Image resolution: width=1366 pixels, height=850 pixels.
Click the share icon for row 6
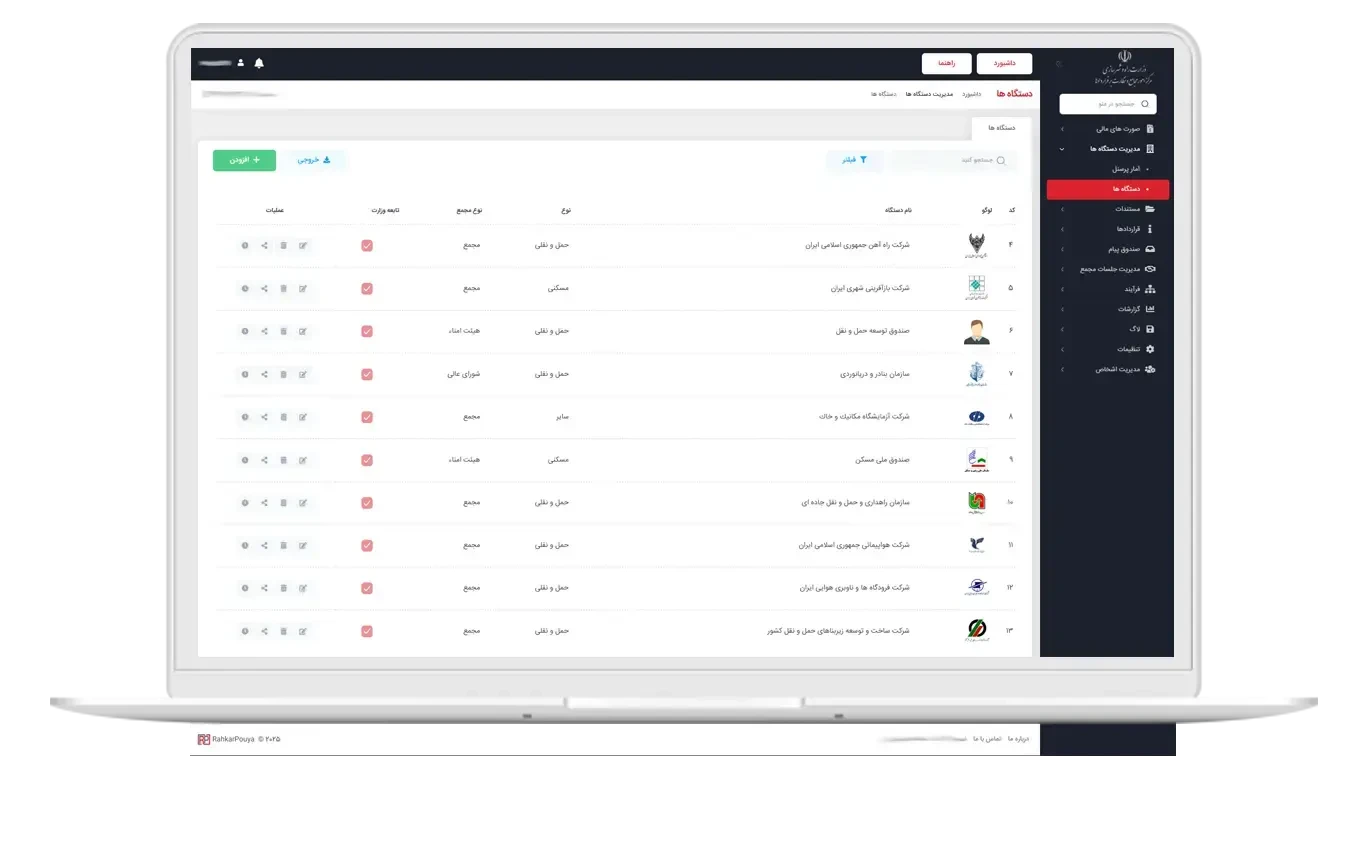coord(264,331)
